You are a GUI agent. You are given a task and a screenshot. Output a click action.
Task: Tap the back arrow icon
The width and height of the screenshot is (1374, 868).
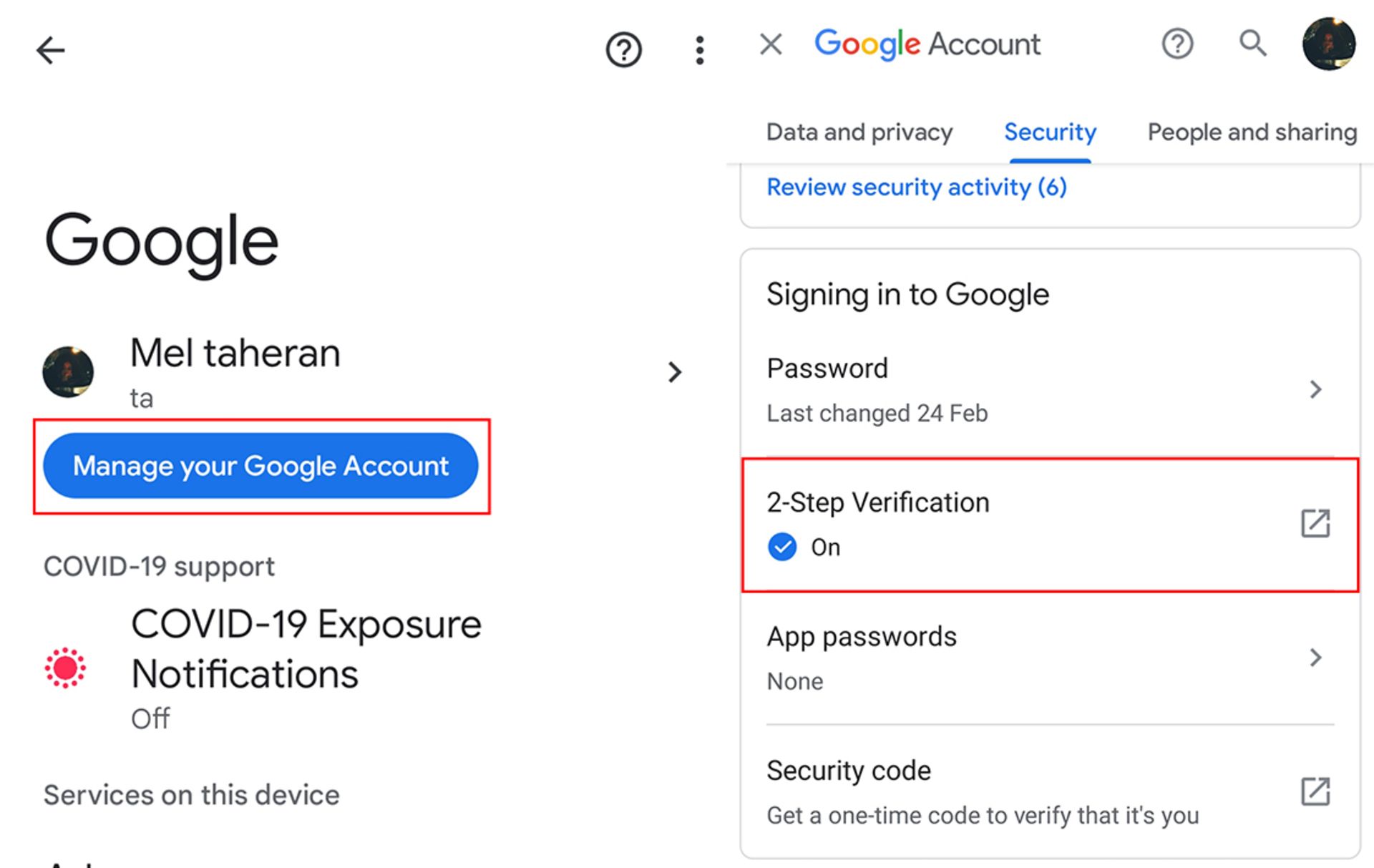tap(51, 50)
